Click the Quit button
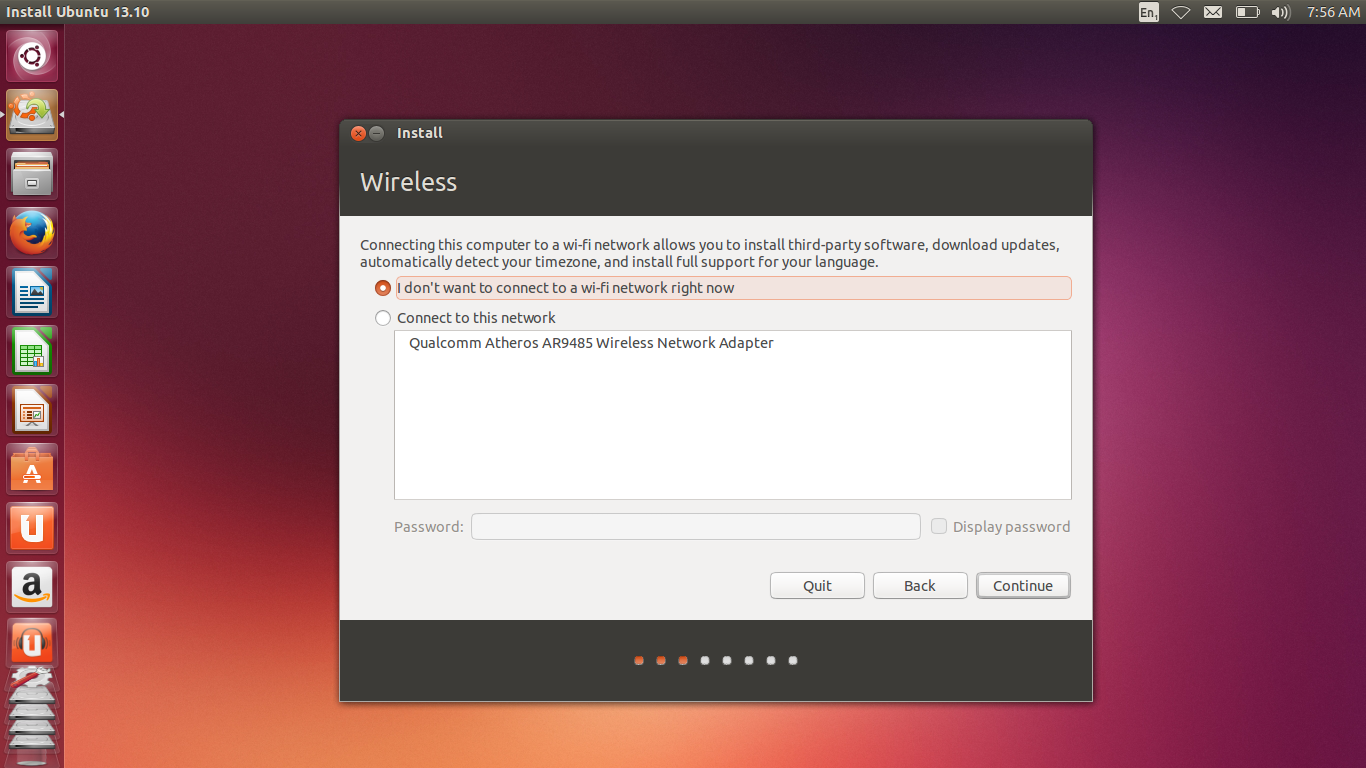The image size is (1366, 768). [817, 586]
